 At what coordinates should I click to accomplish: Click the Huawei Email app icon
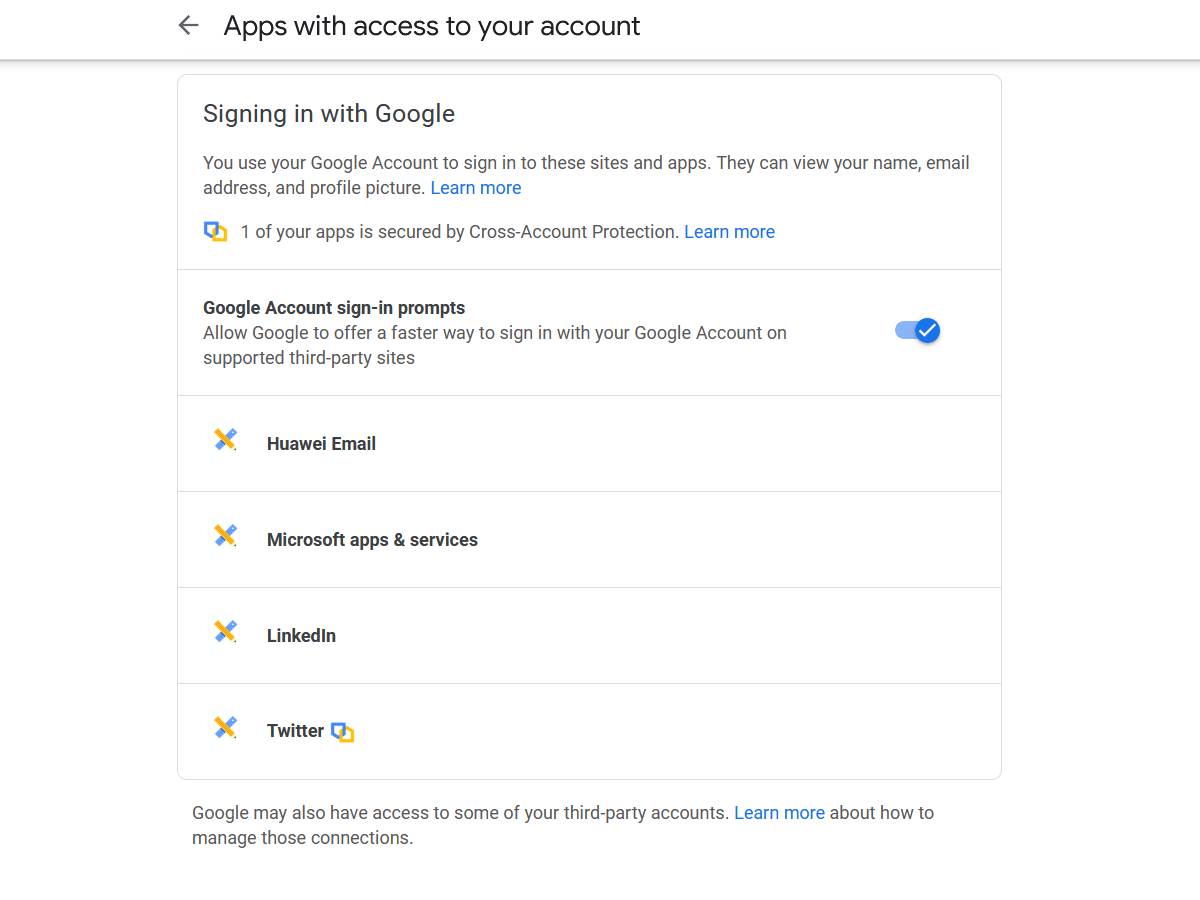click(224, 439)
